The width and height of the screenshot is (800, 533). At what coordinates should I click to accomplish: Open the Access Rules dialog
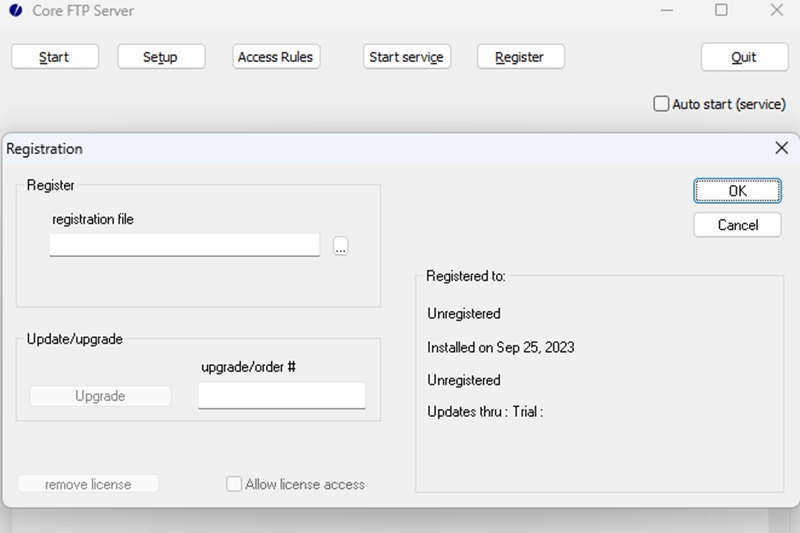(276, 57)
